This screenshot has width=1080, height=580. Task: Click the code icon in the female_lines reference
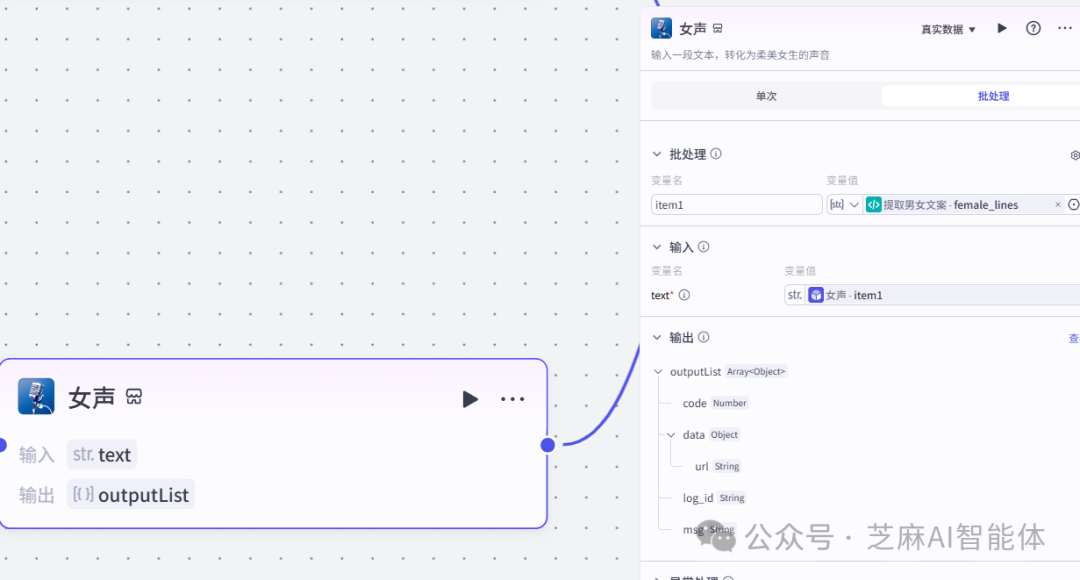point(873,205)
